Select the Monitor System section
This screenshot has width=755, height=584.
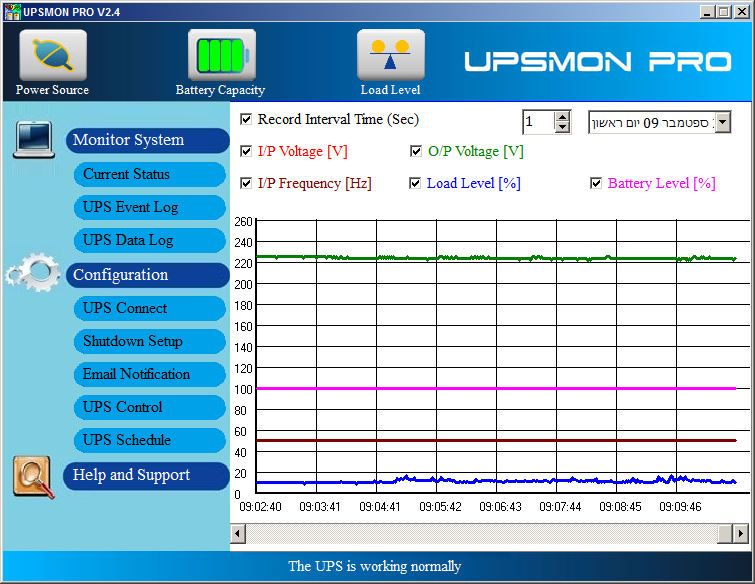pyautogui.click(x=148, y=140)
